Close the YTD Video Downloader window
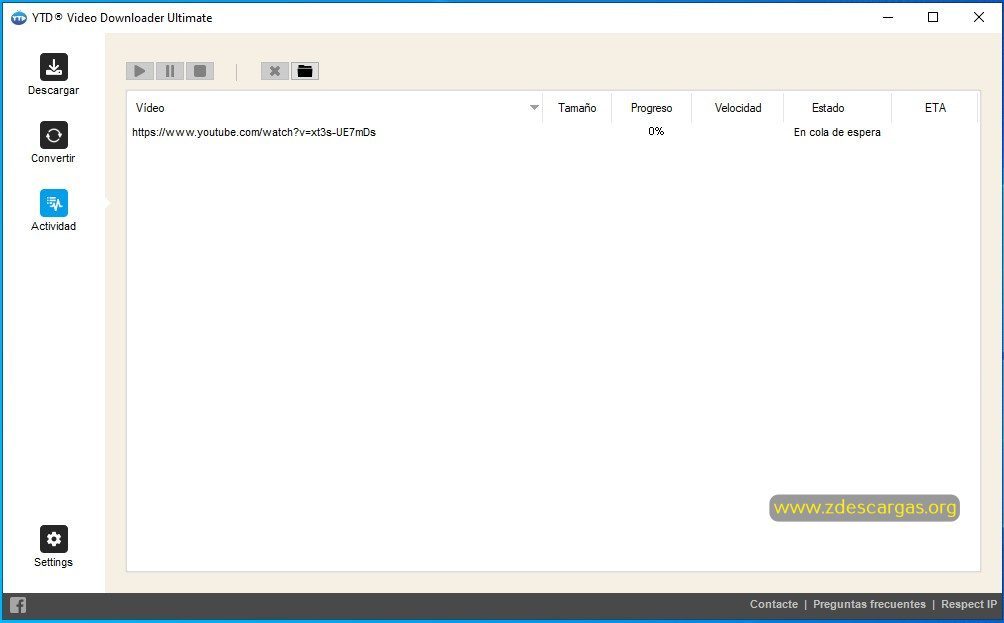Viewport: 1004px width, 623px height. click(x=978, y=17)
